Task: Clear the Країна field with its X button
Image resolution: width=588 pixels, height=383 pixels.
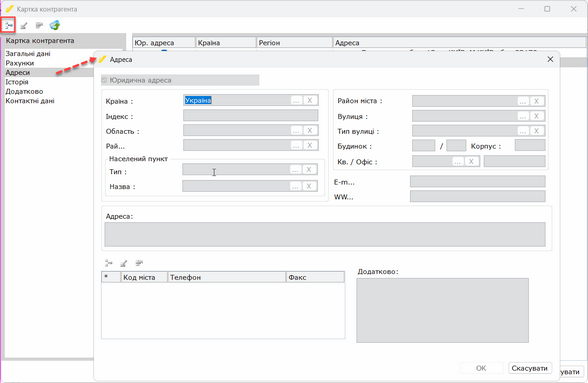Action: click(310, 100)
